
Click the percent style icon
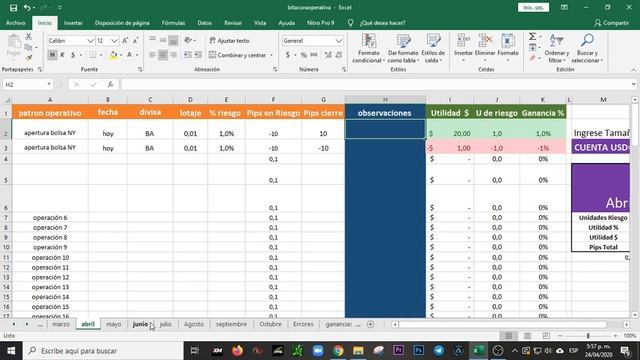tap(304, 55)
